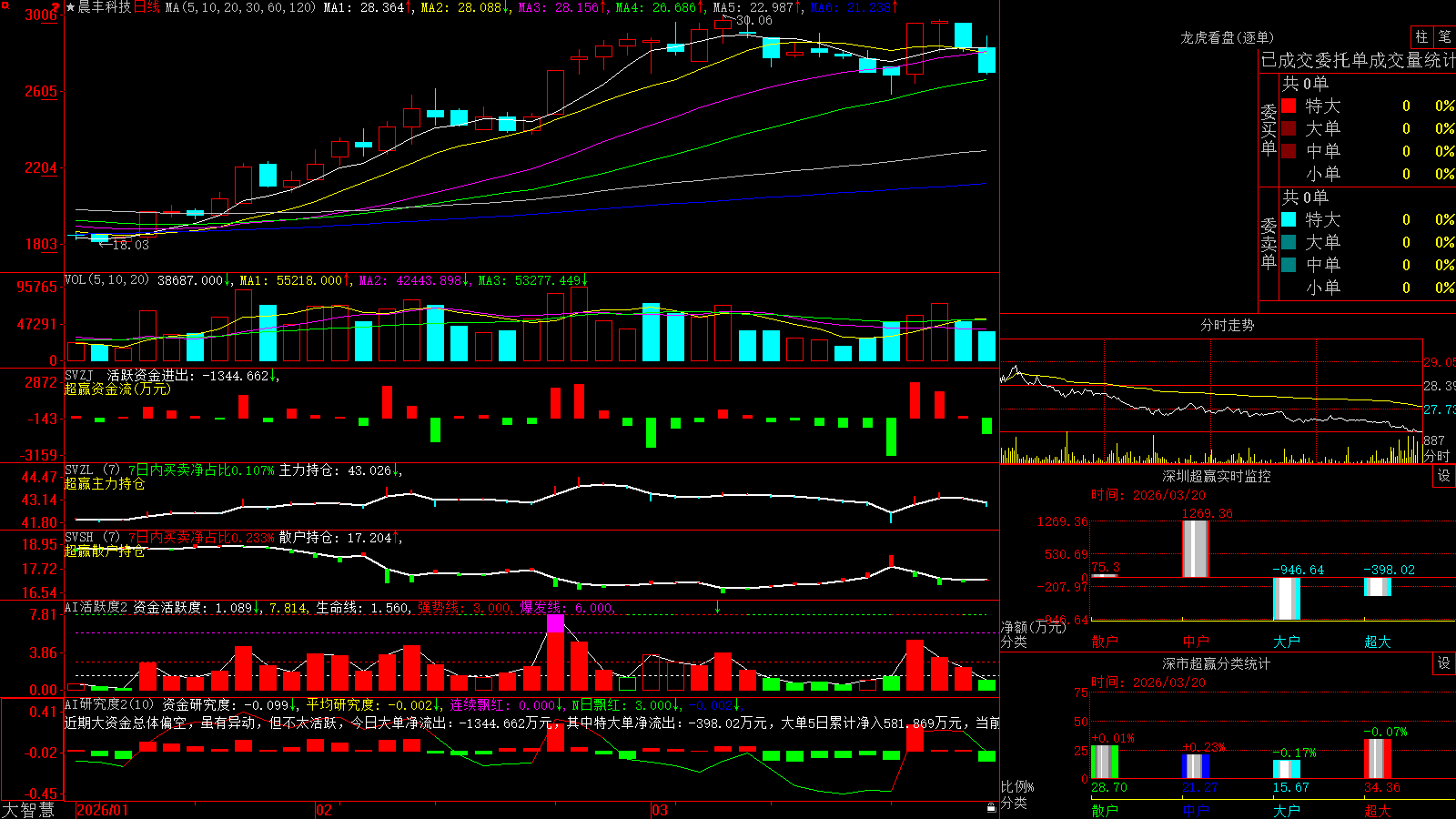
Task: Click the 03 month marker on date axis
Action: [x=660, y=810]
